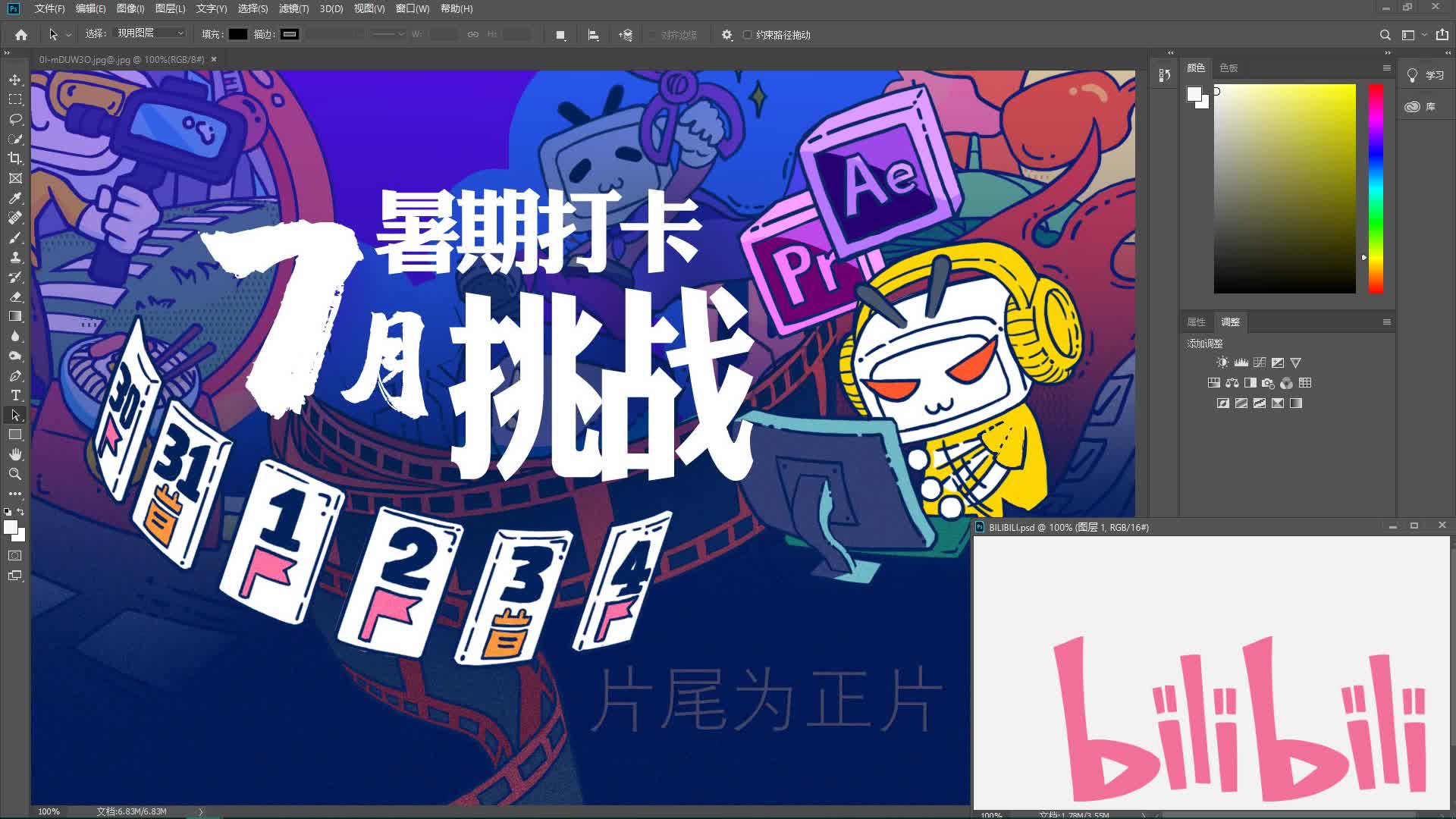Toggle the constrain path dragging checkbox
The image size is (1456, 819).
coord(748,35)
